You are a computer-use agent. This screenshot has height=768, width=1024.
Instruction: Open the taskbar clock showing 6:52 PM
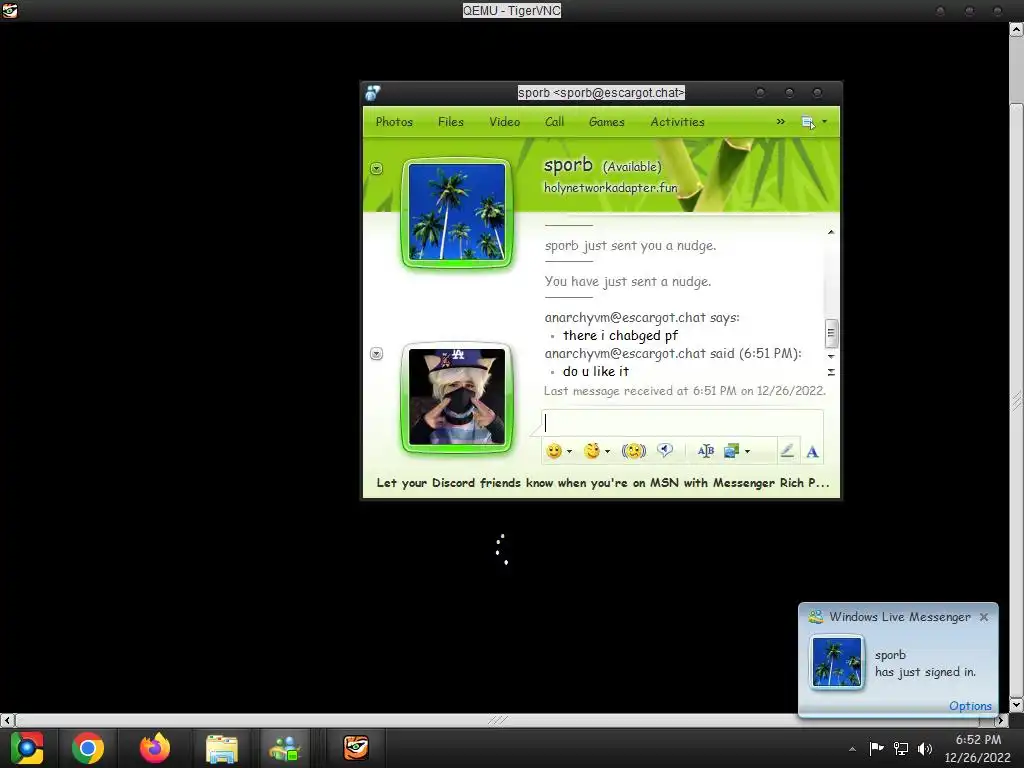[978, 748]
